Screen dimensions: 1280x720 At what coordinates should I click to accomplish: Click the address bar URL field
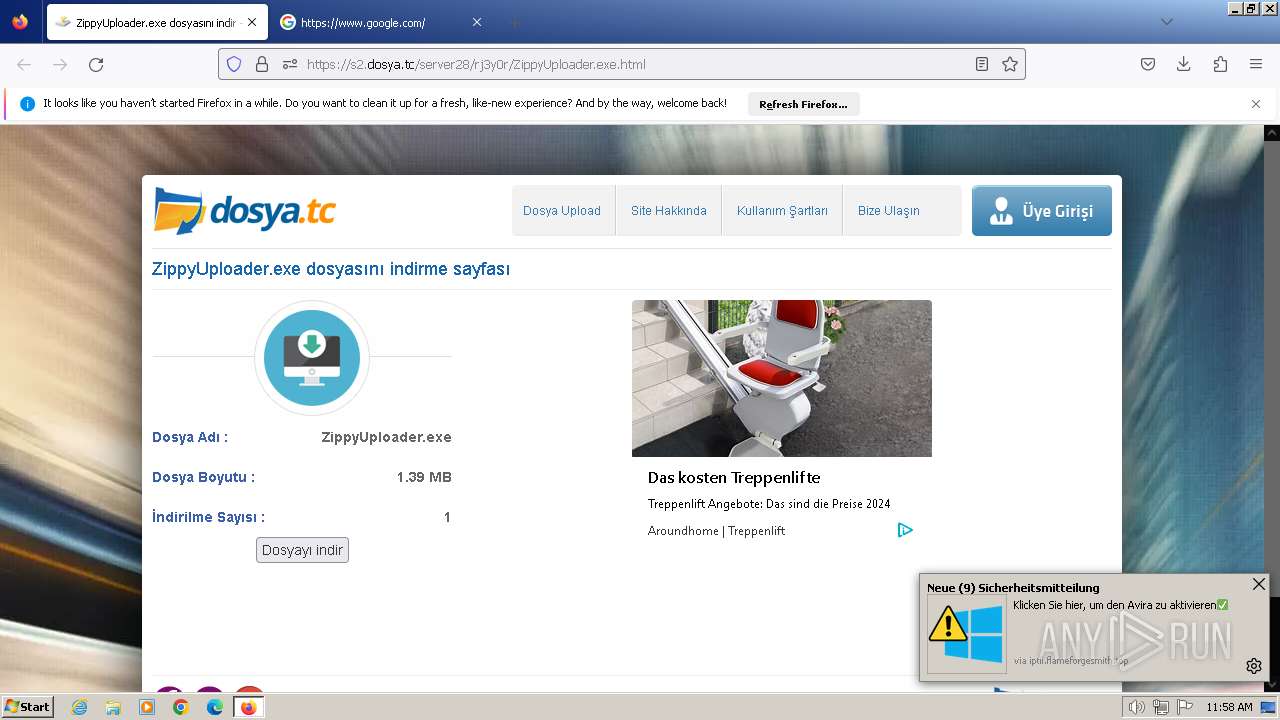point(622,64)
